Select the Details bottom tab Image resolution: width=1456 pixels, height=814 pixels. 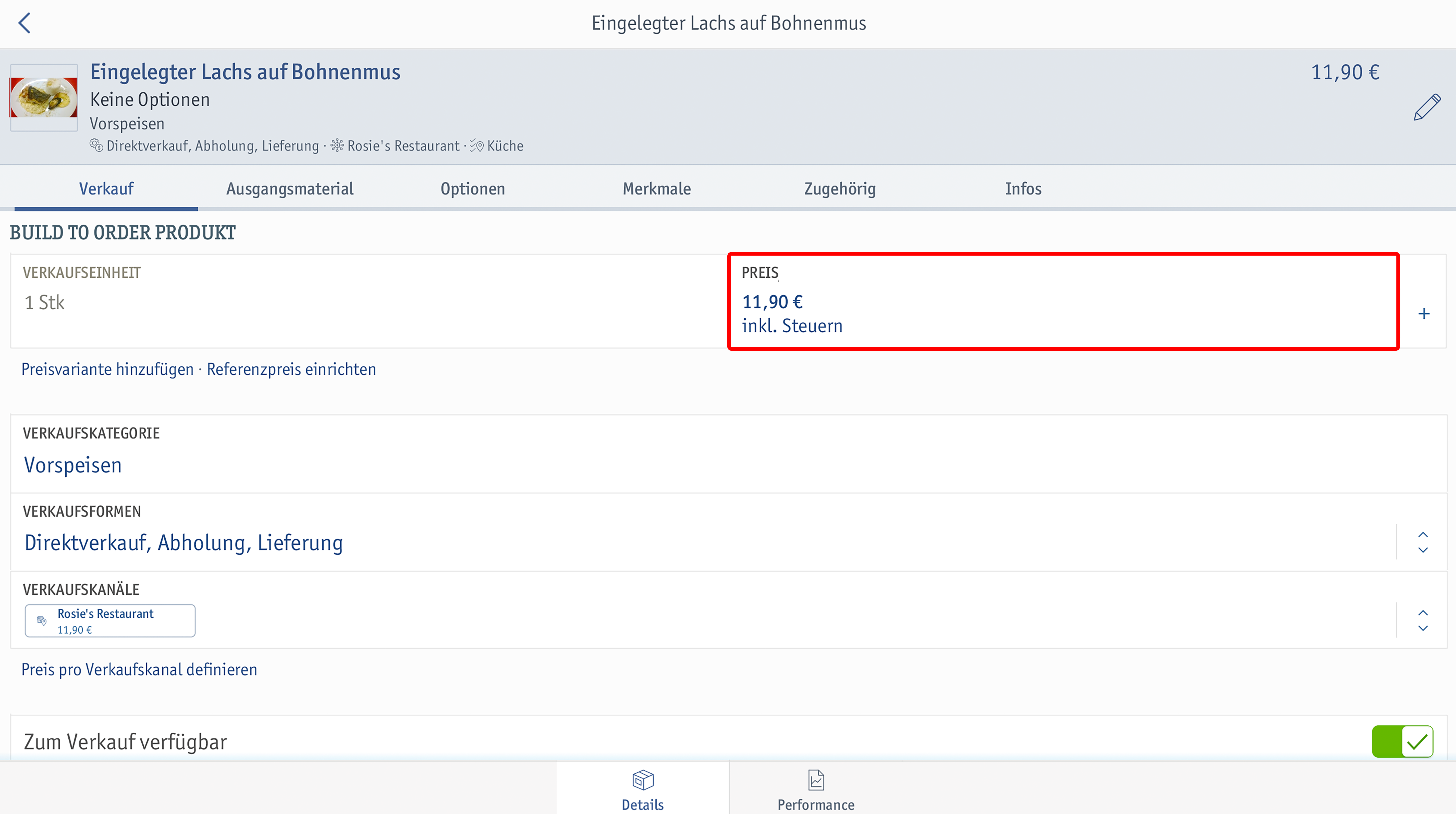(x=643, y=788)
